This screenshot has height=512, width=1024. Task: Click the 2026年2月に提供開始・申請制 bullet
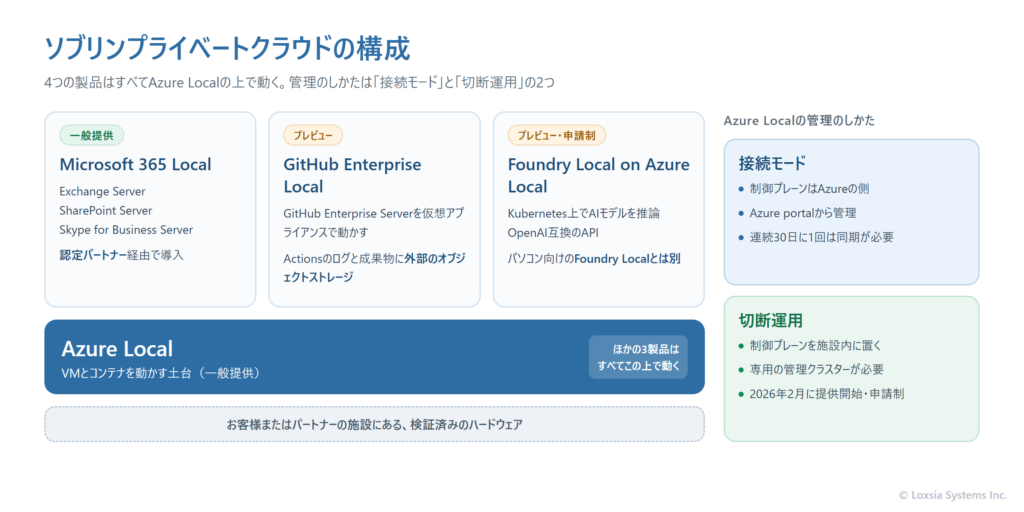tap(827, 394)
